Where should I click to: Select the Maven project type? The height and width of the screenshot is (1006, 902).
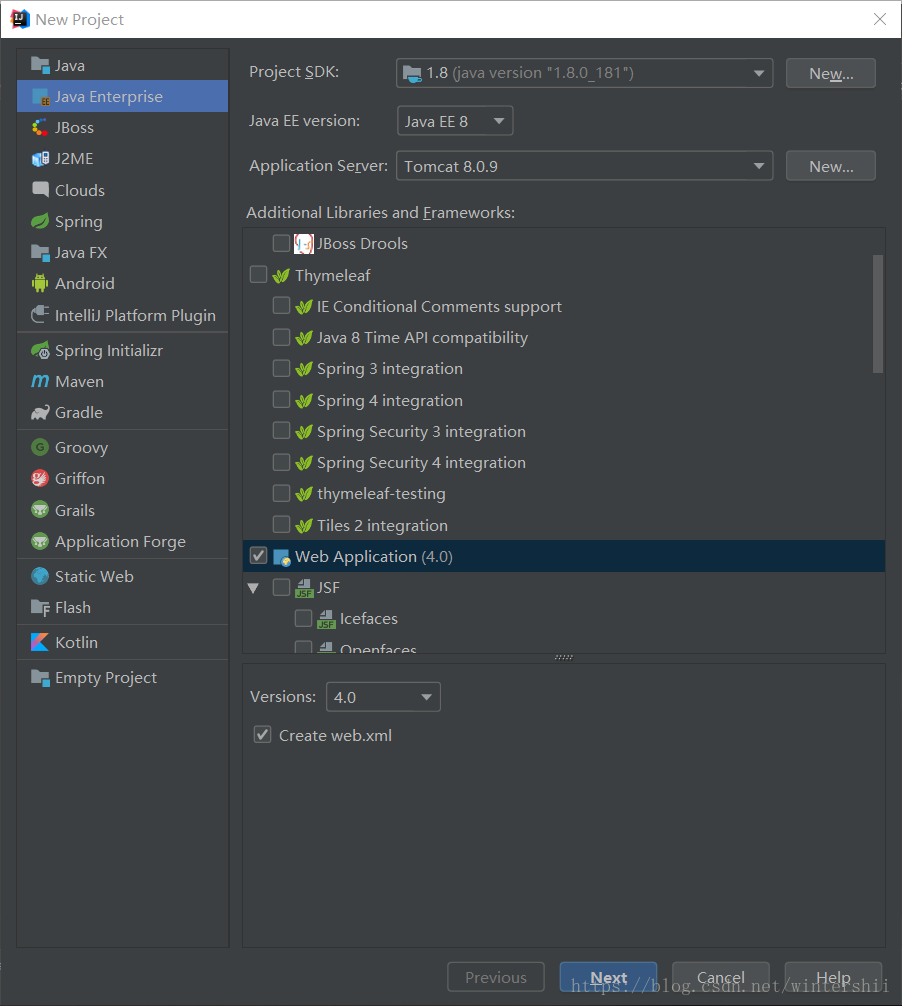pos(123,381)
